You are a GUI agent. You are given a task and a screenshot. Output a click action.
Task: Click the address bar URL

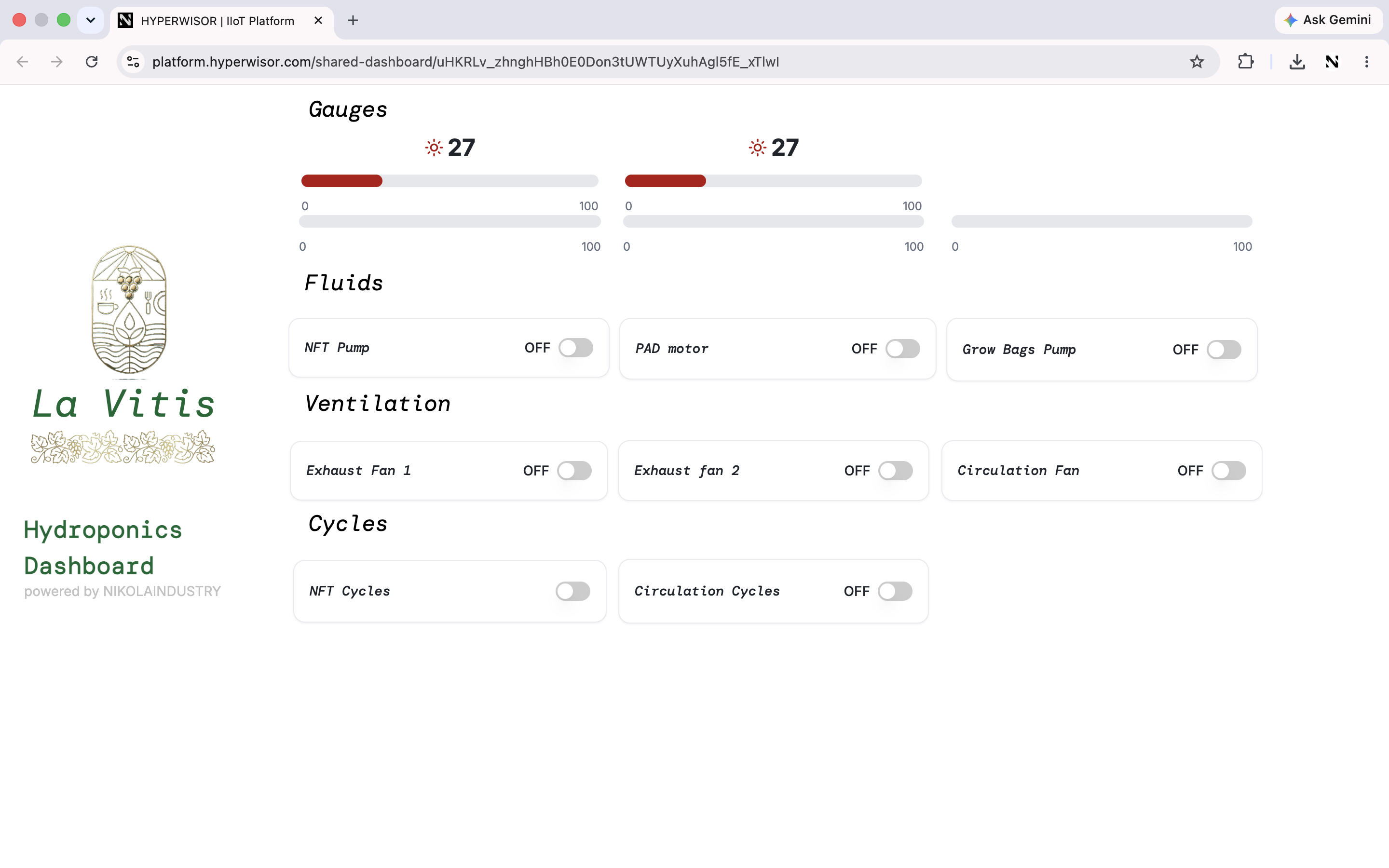pyautogui.click(x=465, y=61)
